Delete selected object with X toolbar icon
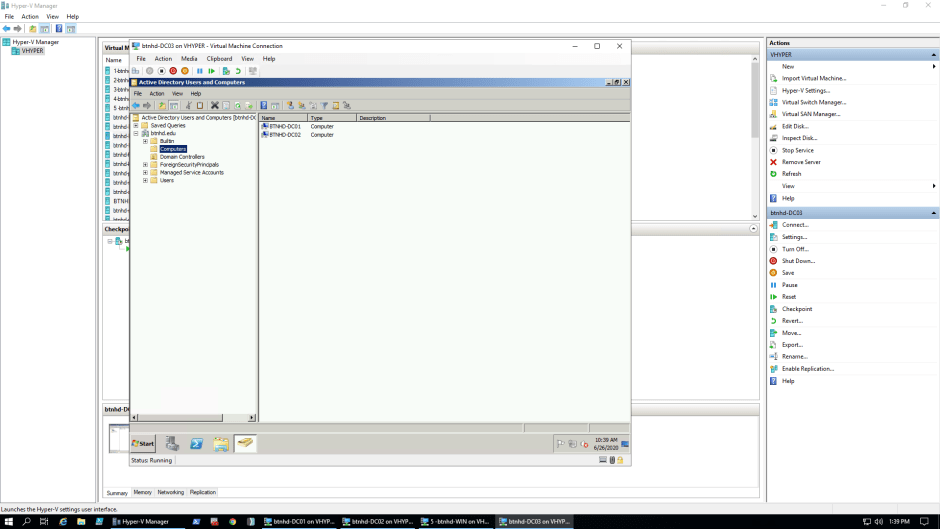 click(x=215, y=106)
